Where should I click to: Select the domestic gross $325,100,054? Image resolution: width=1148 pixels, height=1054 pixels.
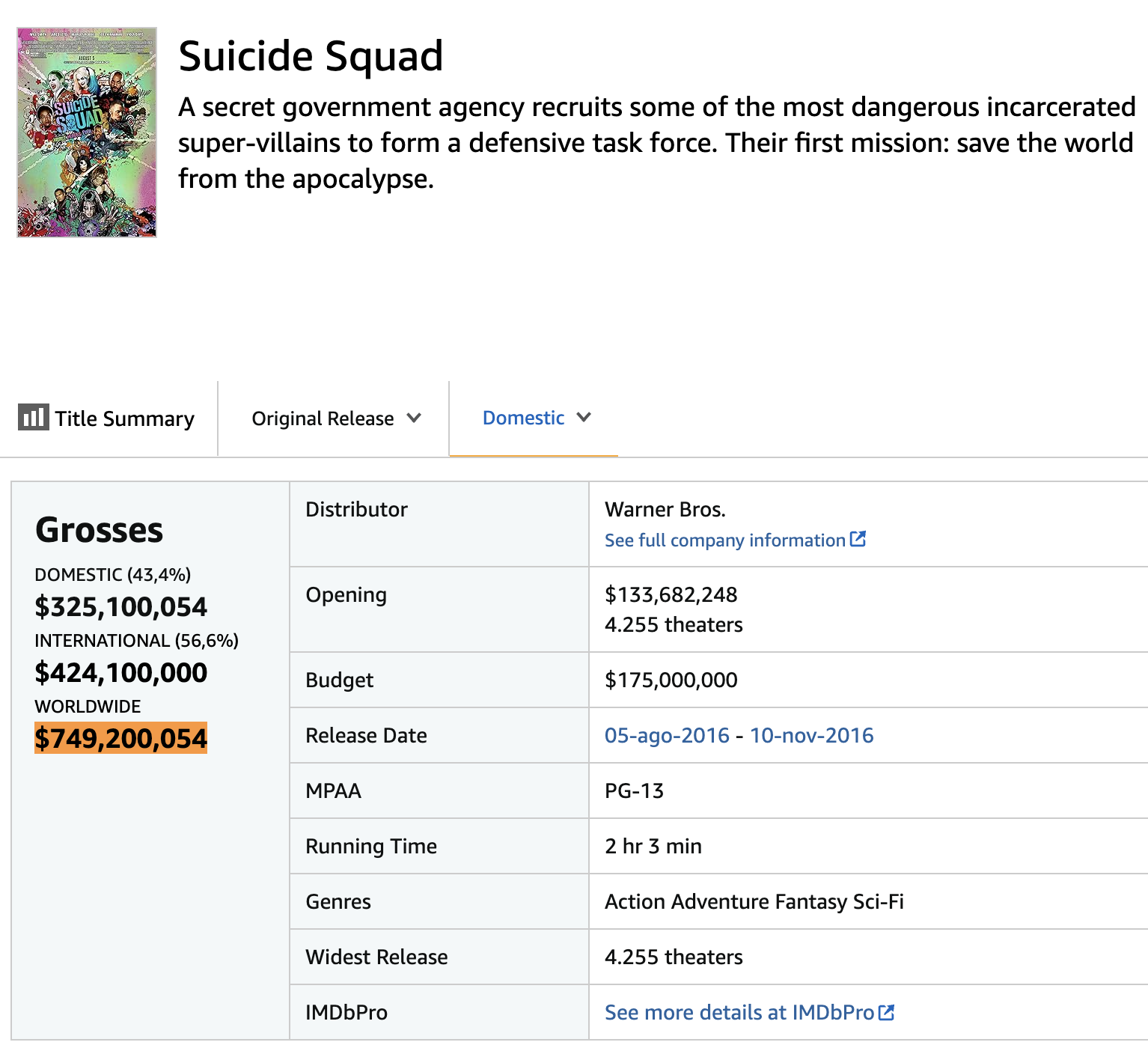point(121,607)
